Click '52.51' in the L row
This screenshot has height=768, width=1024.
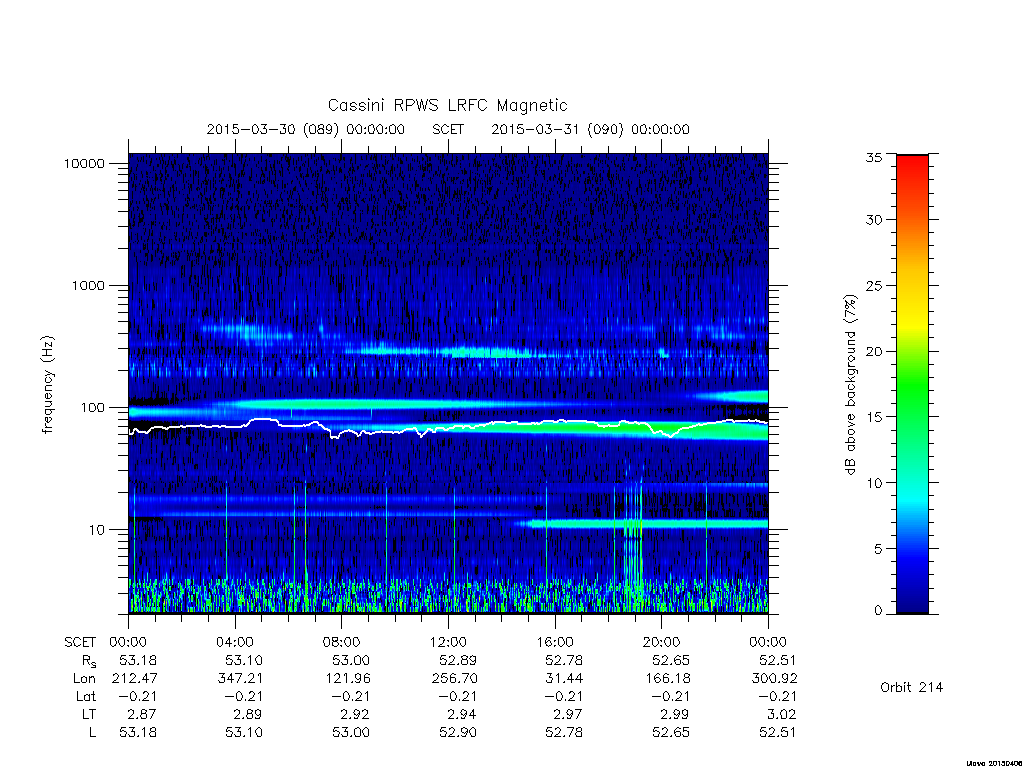777,732
